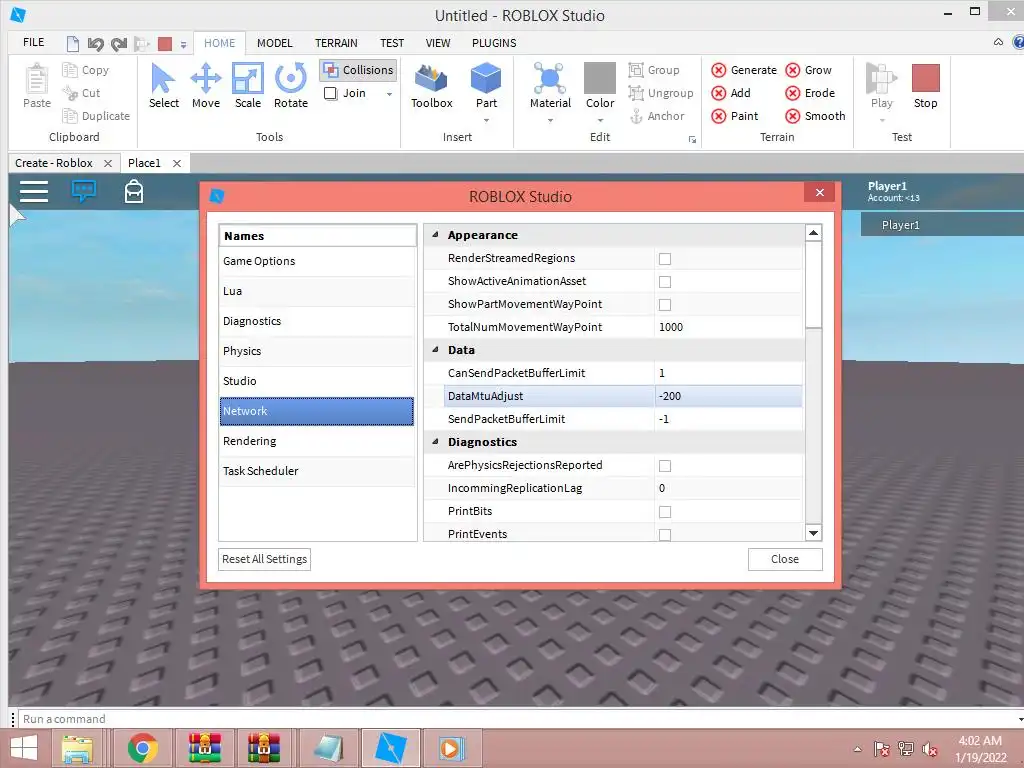Image resolution: width=1024 pixels, height=768 pixels.
Task: Click the new file icon in quick toolbar
Action: pyautogui.click(x=72, y=44)
